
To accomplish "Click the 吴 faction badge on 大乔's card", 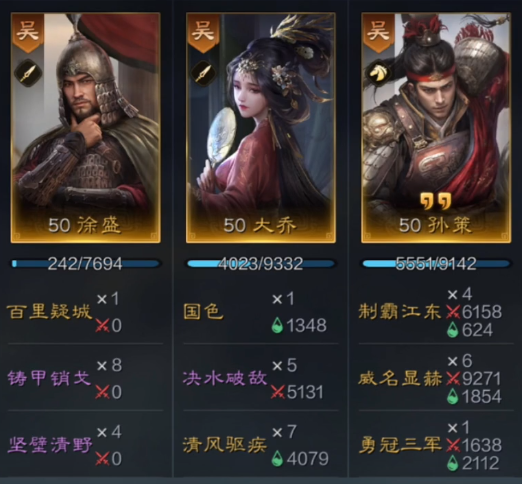I will 203,33.
